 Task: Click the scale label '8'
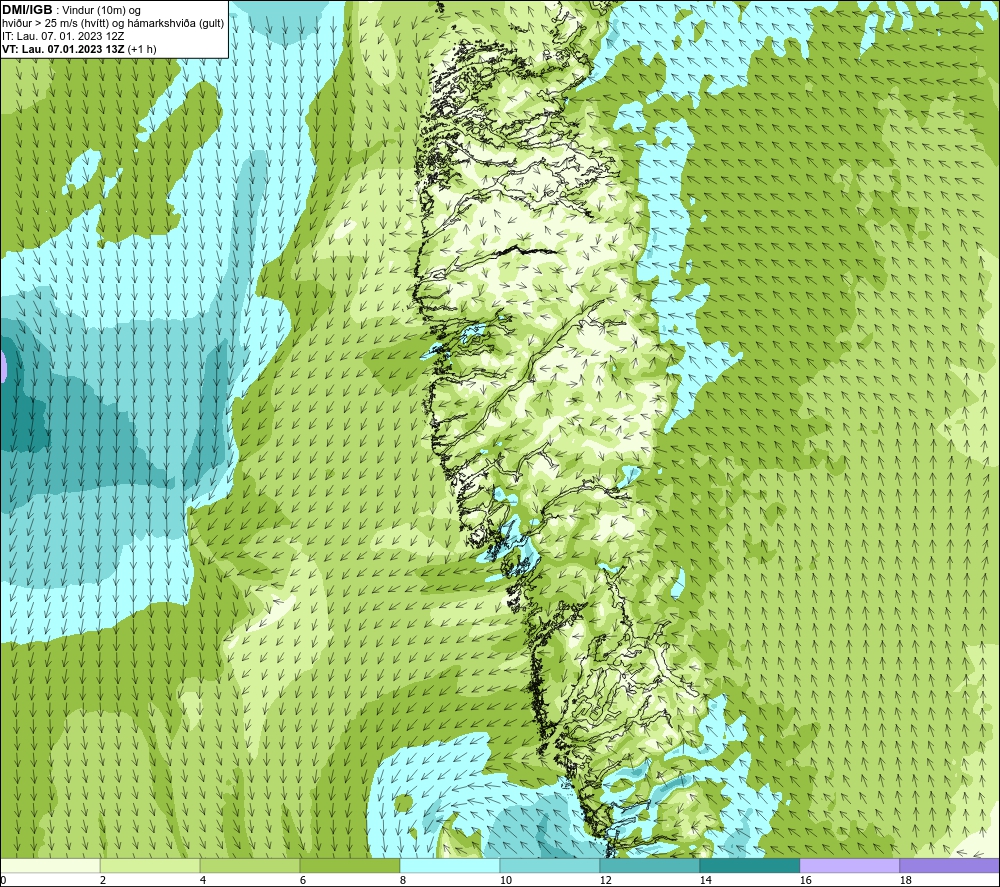pos(402,880)
